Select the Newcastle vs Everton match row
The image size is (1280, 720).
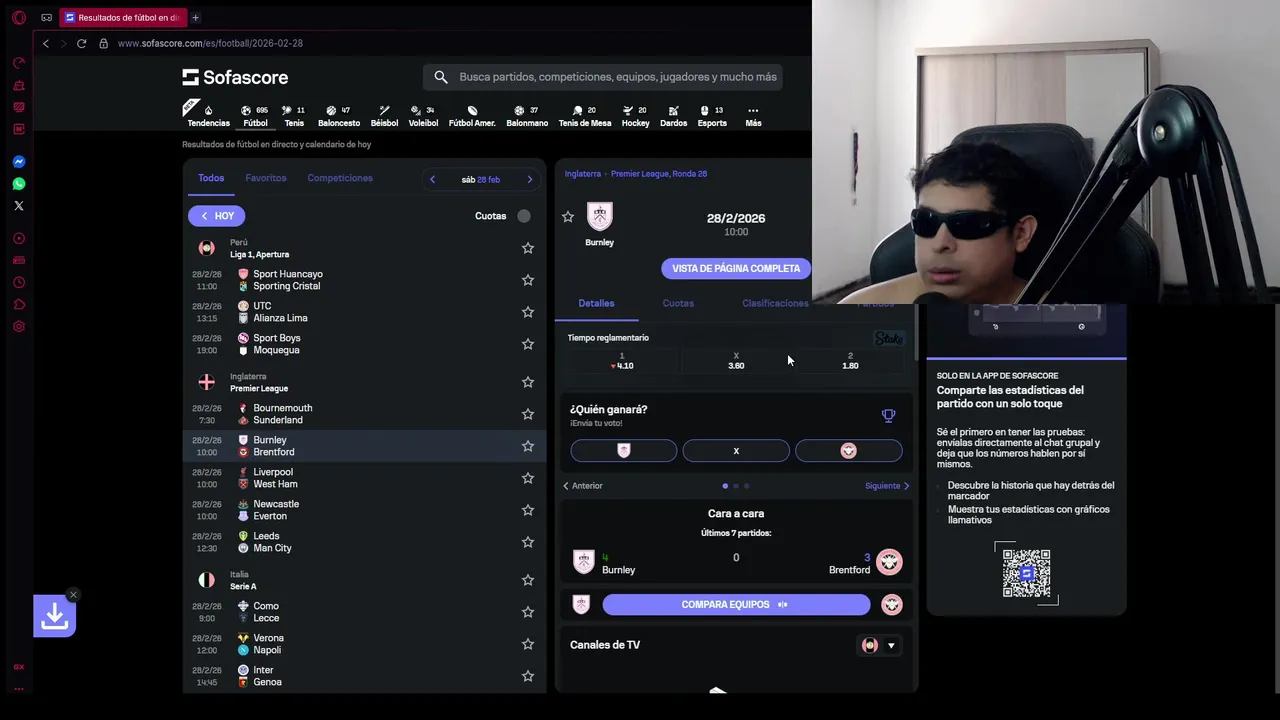(x=364, y=510)
